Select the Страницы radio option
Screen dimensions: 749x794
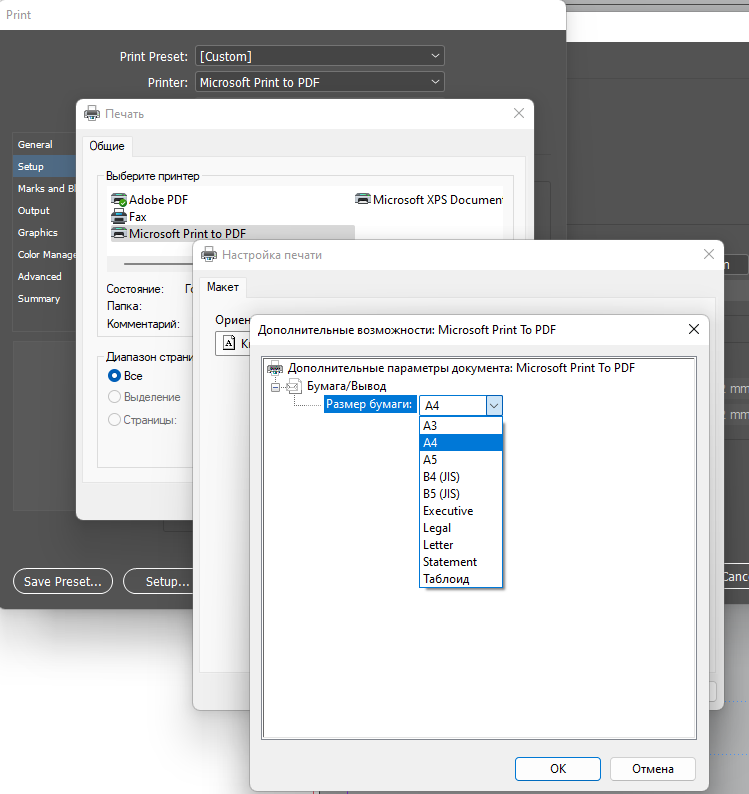[x=142, y=420]
